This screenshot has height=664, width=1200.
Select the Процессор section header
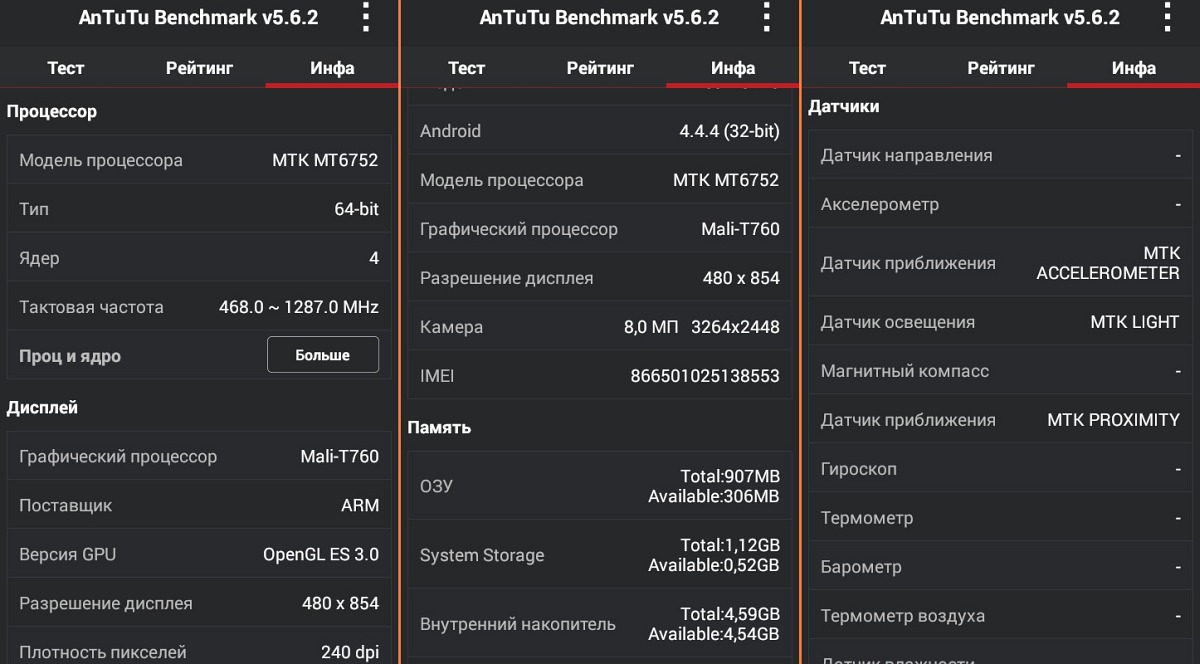tap(52, 112)
